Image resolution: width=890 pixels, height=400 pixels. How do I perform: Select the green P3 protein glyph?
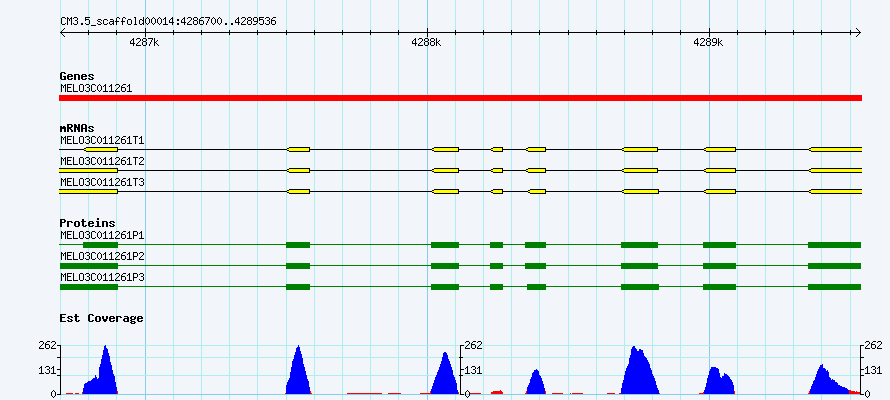tap(460, 287)
